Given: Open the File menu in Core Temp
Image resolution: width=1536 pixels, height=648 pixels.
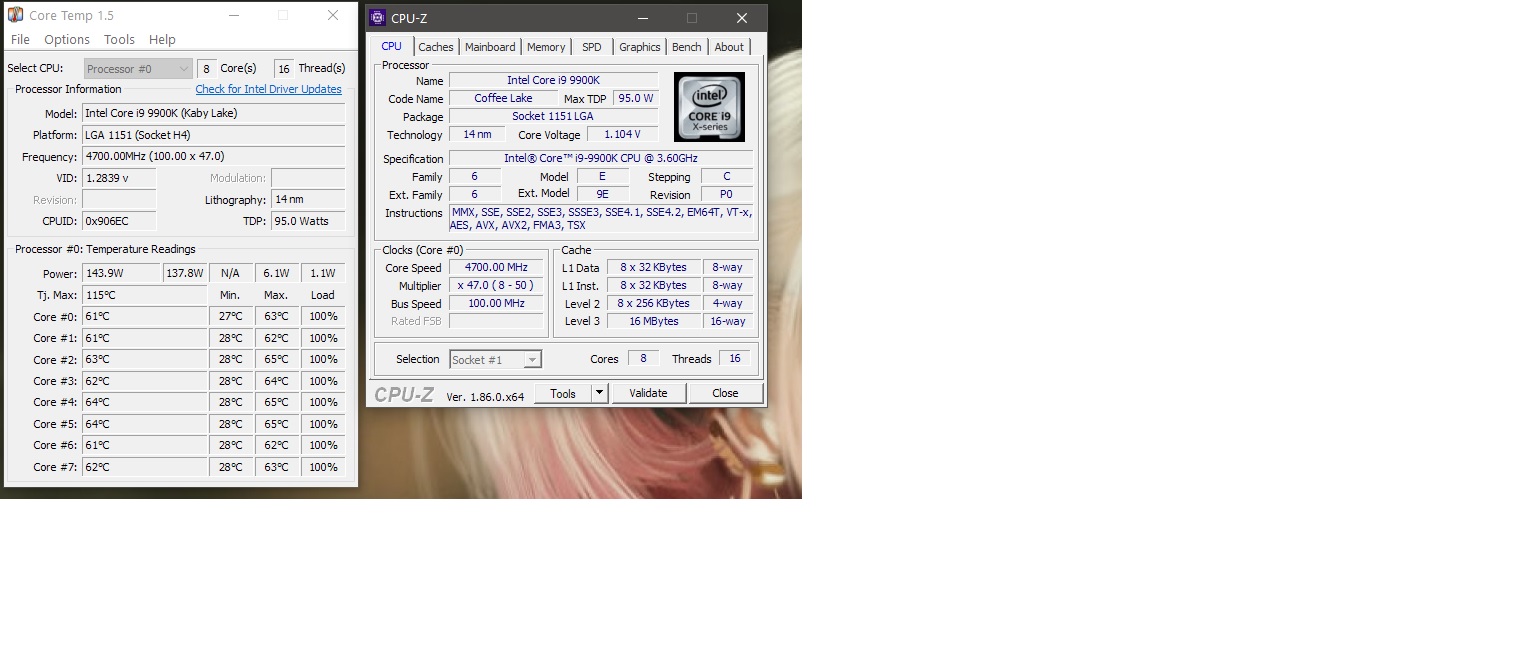Looking at the screenshot, I should point(20,40).
